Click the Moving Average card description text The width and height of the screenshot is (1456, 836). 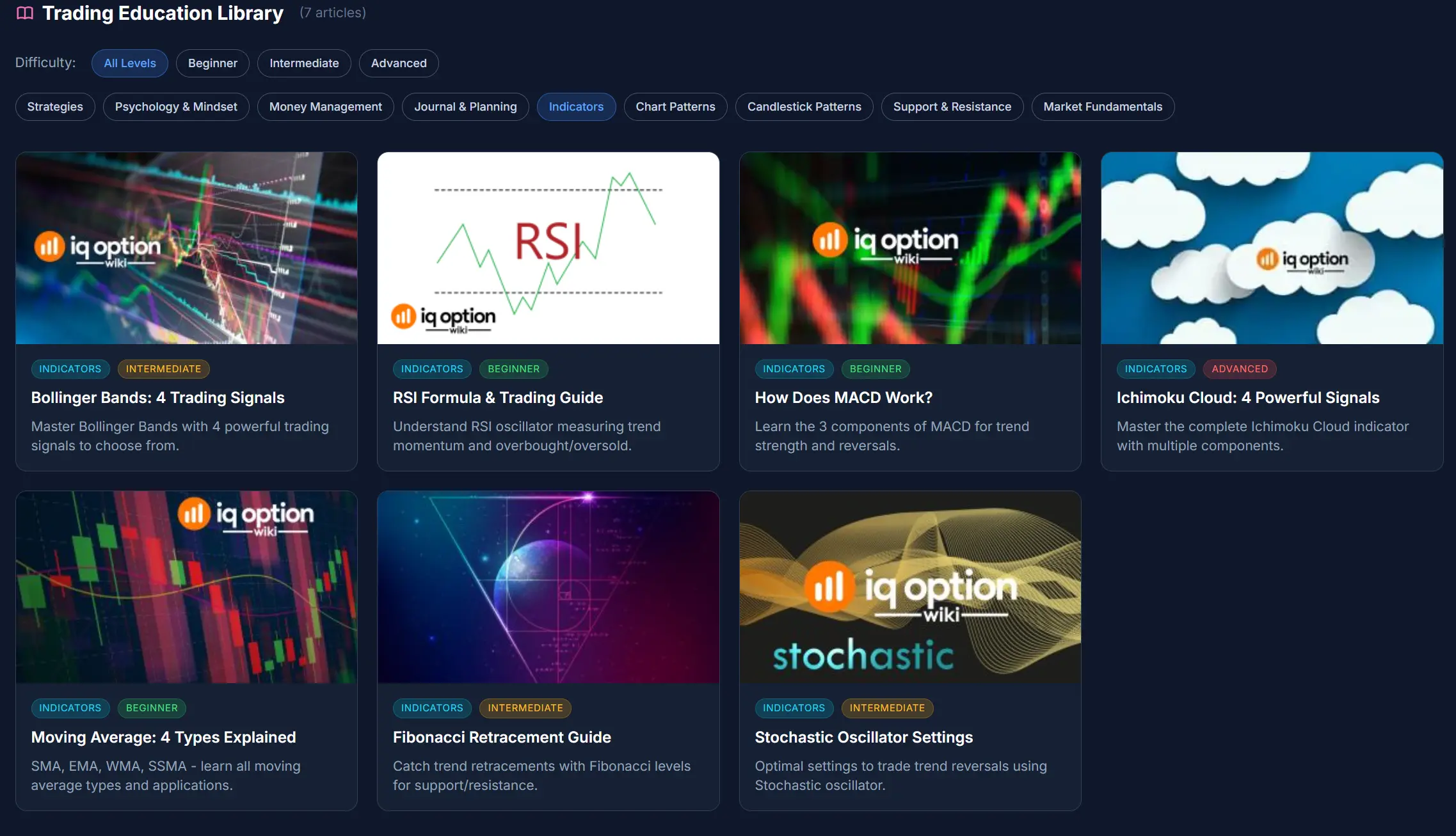pos(166,776)
